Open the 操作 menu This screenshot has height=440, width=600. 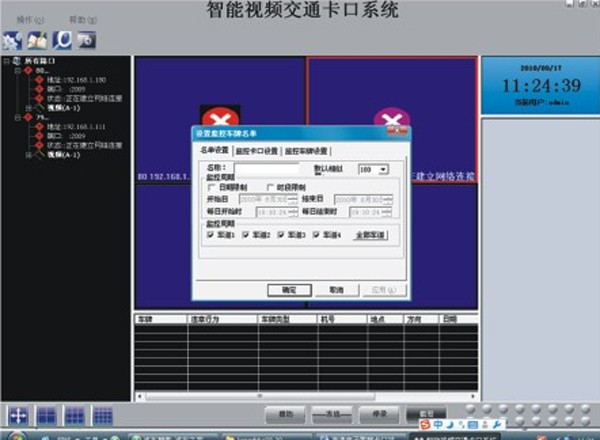[x=22, y=19]
